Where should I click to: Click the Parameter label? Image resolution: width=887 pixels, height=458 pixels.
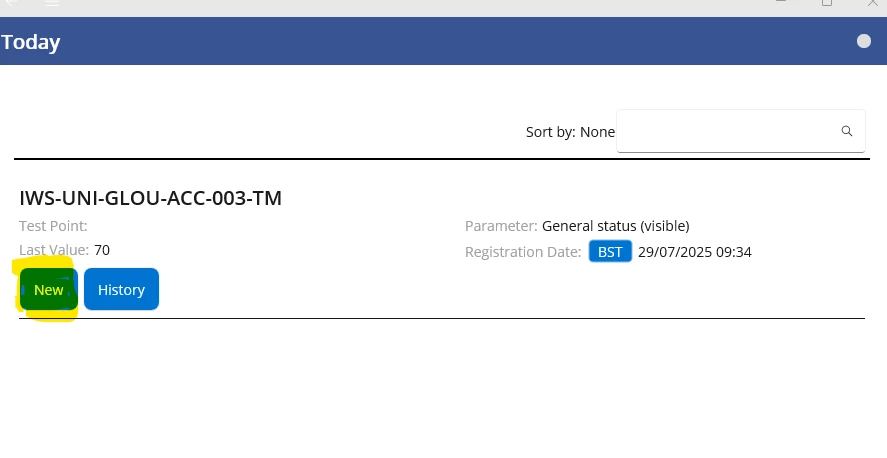(501, 226)
